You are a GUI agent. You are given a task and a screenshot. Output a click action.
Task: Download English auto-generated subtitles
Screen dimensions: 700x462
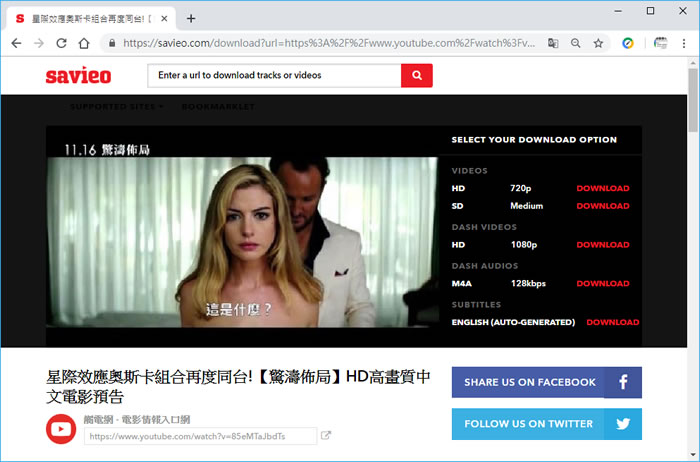[612, 322]
